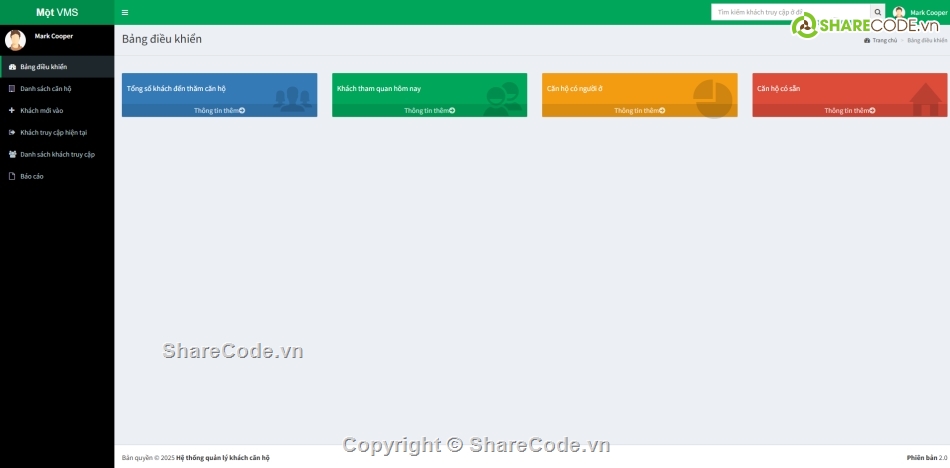Image resolution: width=950 pixels, height=468 pixels.
Task: Open Danh sách căn hộ menu item
Action: pyautogui.click(x=57, y=89)
